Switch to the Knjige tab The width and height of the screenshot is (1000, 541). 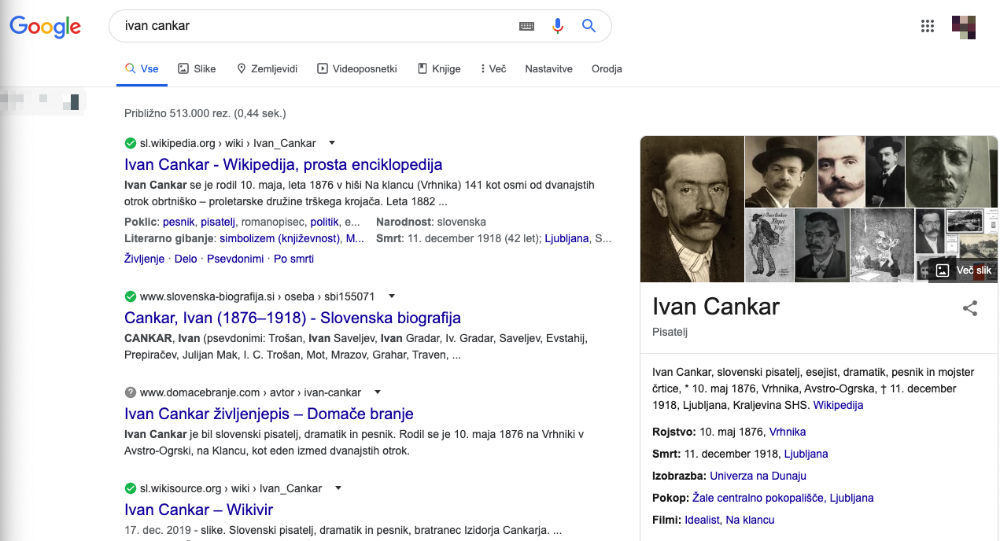point(439,69)
